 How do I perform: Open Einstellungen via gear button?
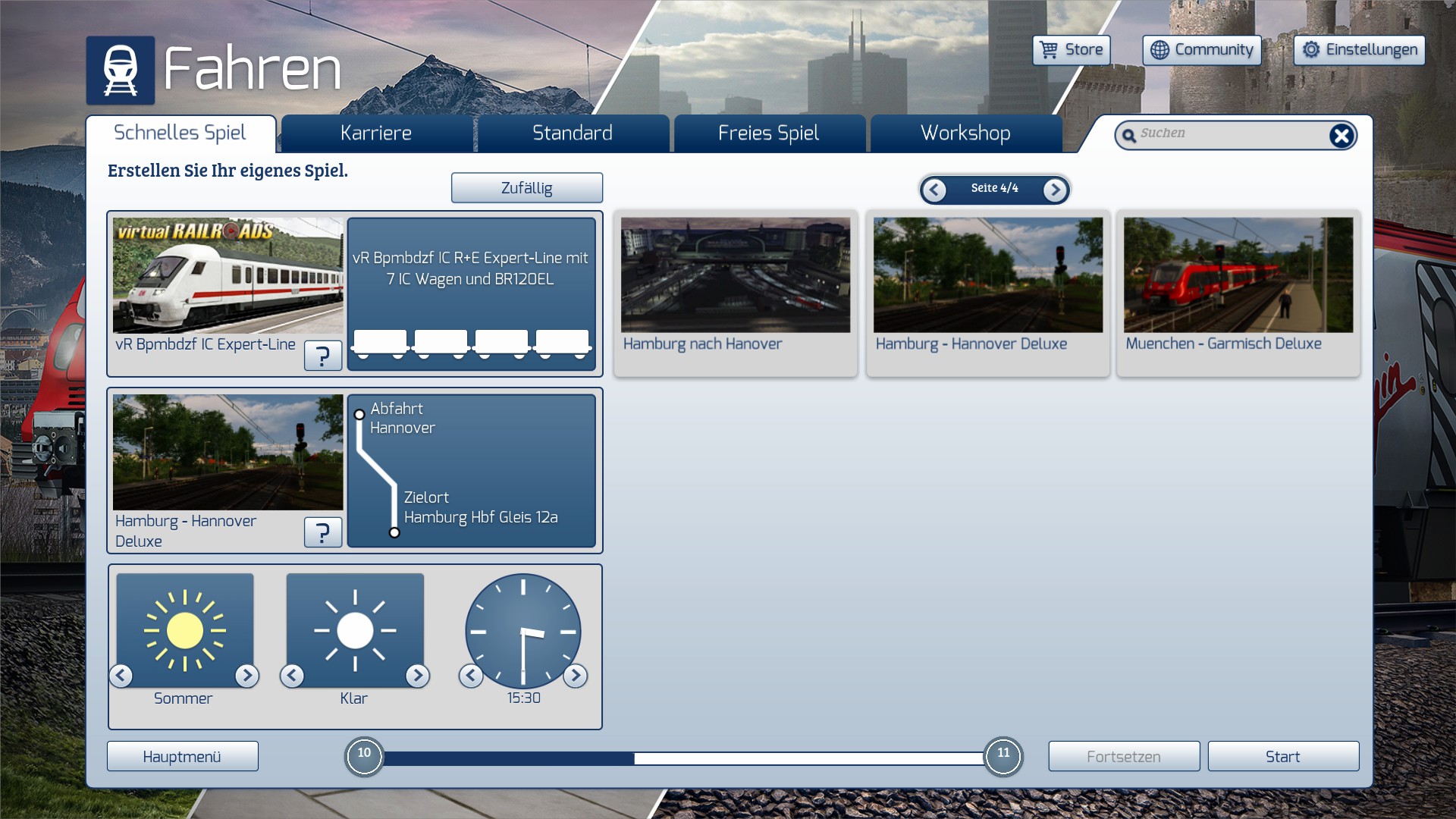(1359, 50)
